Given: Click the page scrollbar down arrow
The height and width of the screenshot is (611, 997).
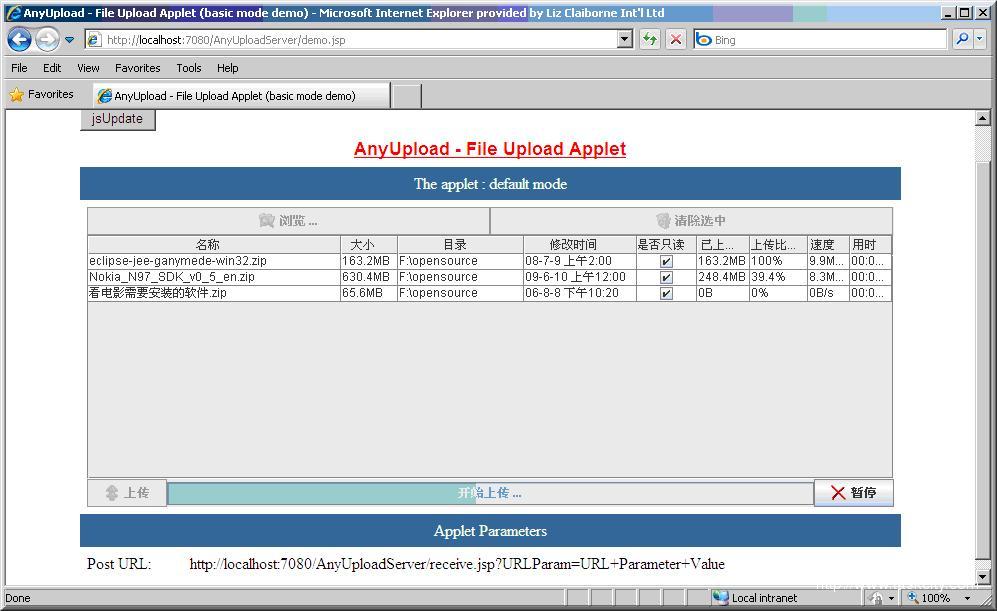Looking at the screenshot, I should (x=982, y=577).
